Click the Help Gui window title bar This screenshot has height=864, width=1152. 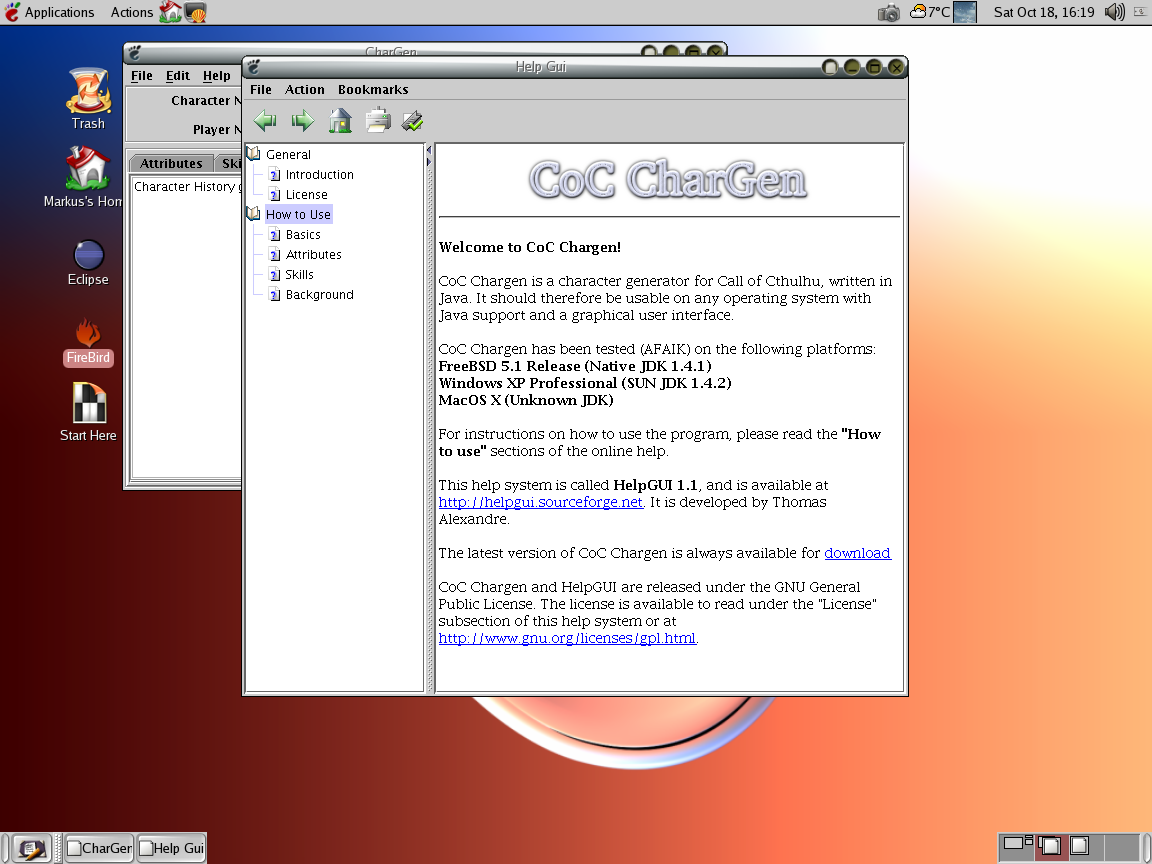pos(540,67)
